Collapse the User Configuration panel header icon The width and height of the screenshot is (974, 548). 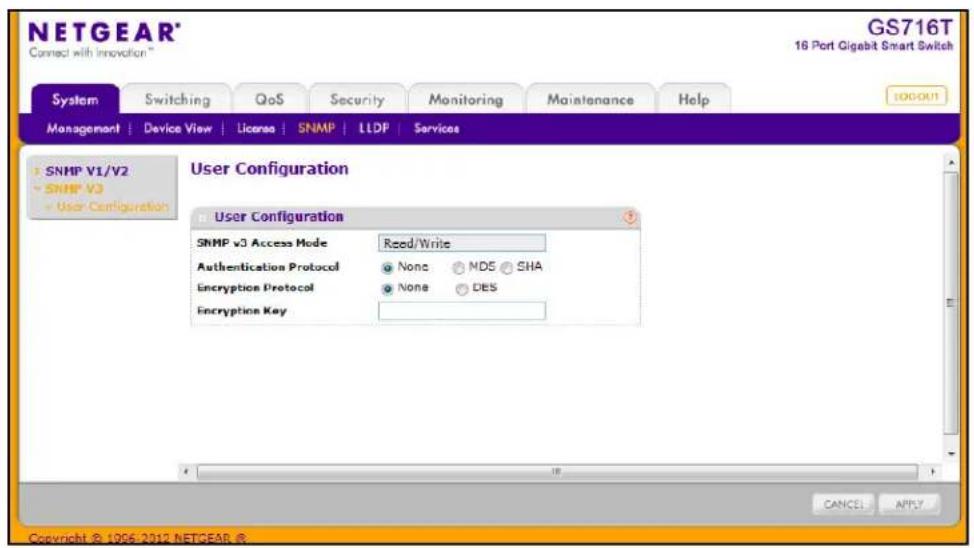pyautogui.click(x=201, y=217)
